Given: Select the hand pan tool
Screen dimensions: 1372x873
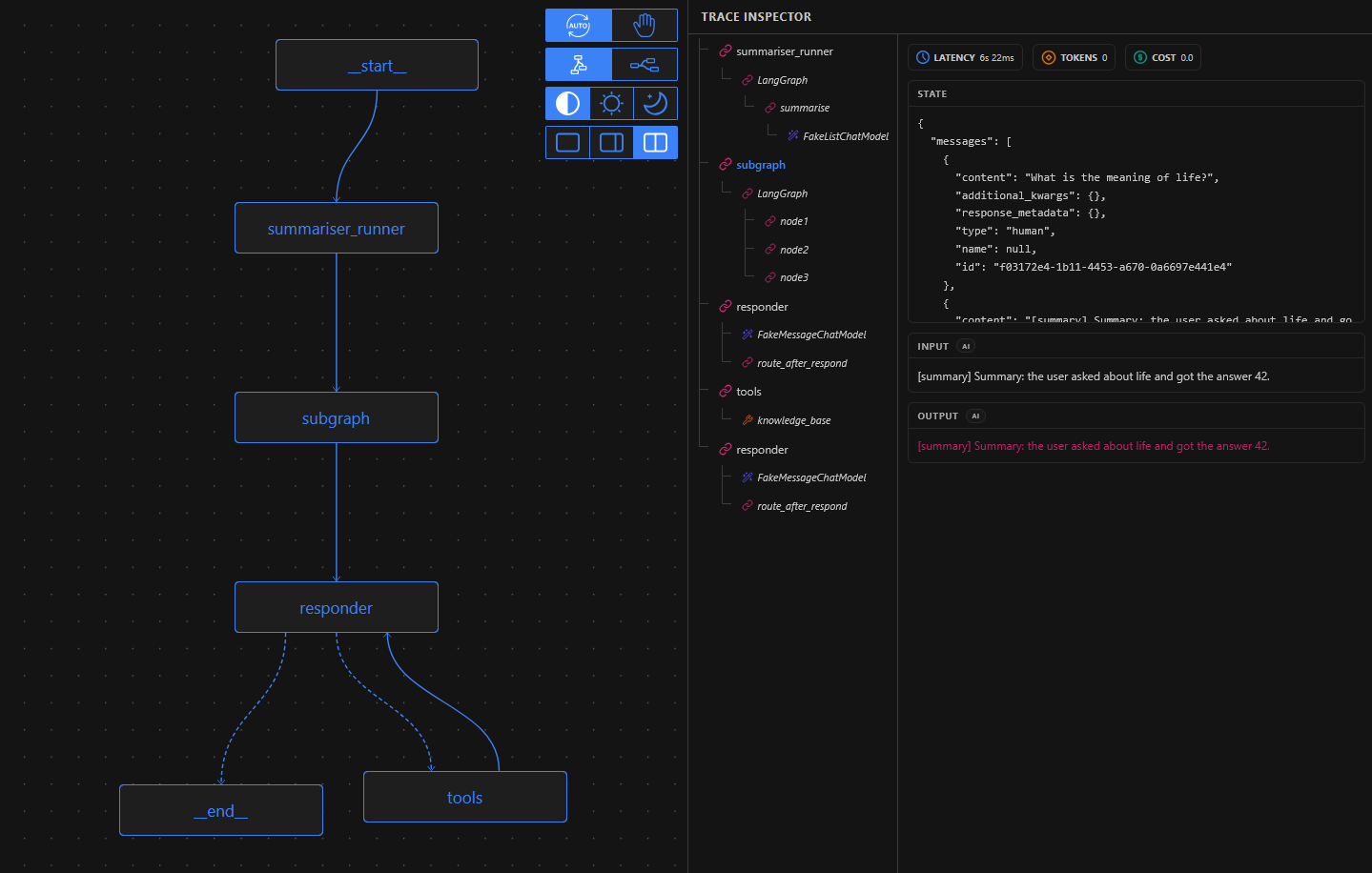Looking at the screenshot, I should coord(644,25).
